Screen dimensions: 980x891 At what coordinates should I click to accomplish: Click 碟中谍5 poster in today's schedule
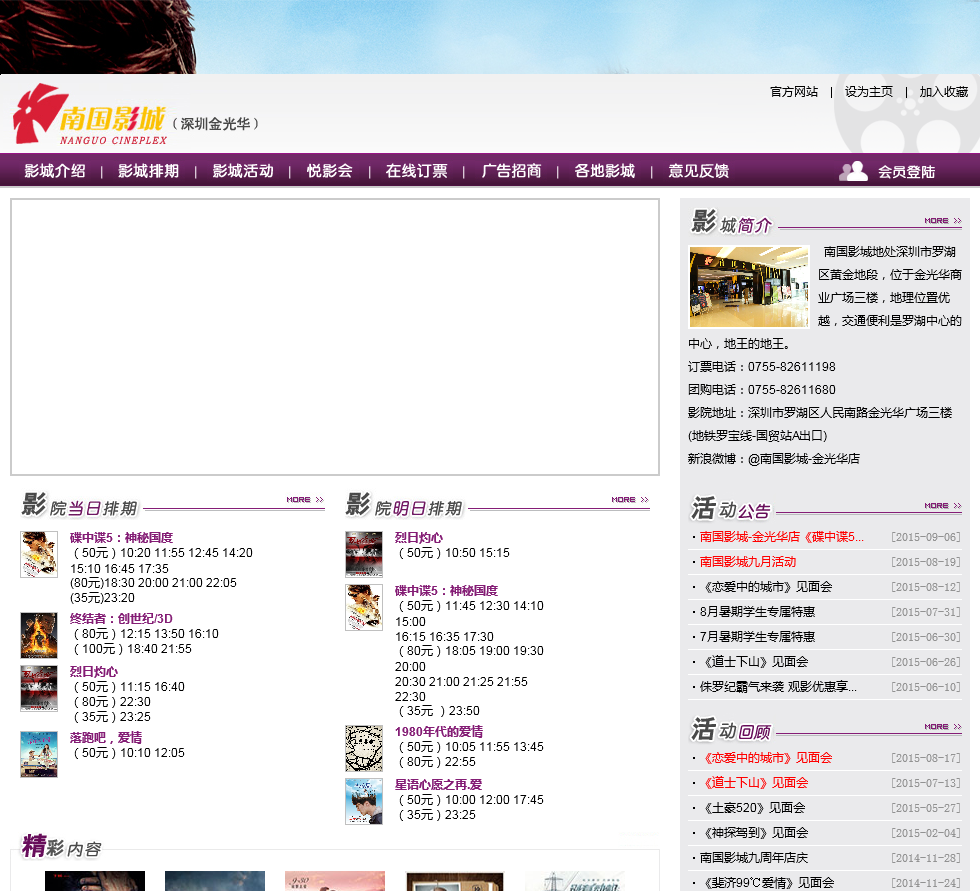click(39, 554)
